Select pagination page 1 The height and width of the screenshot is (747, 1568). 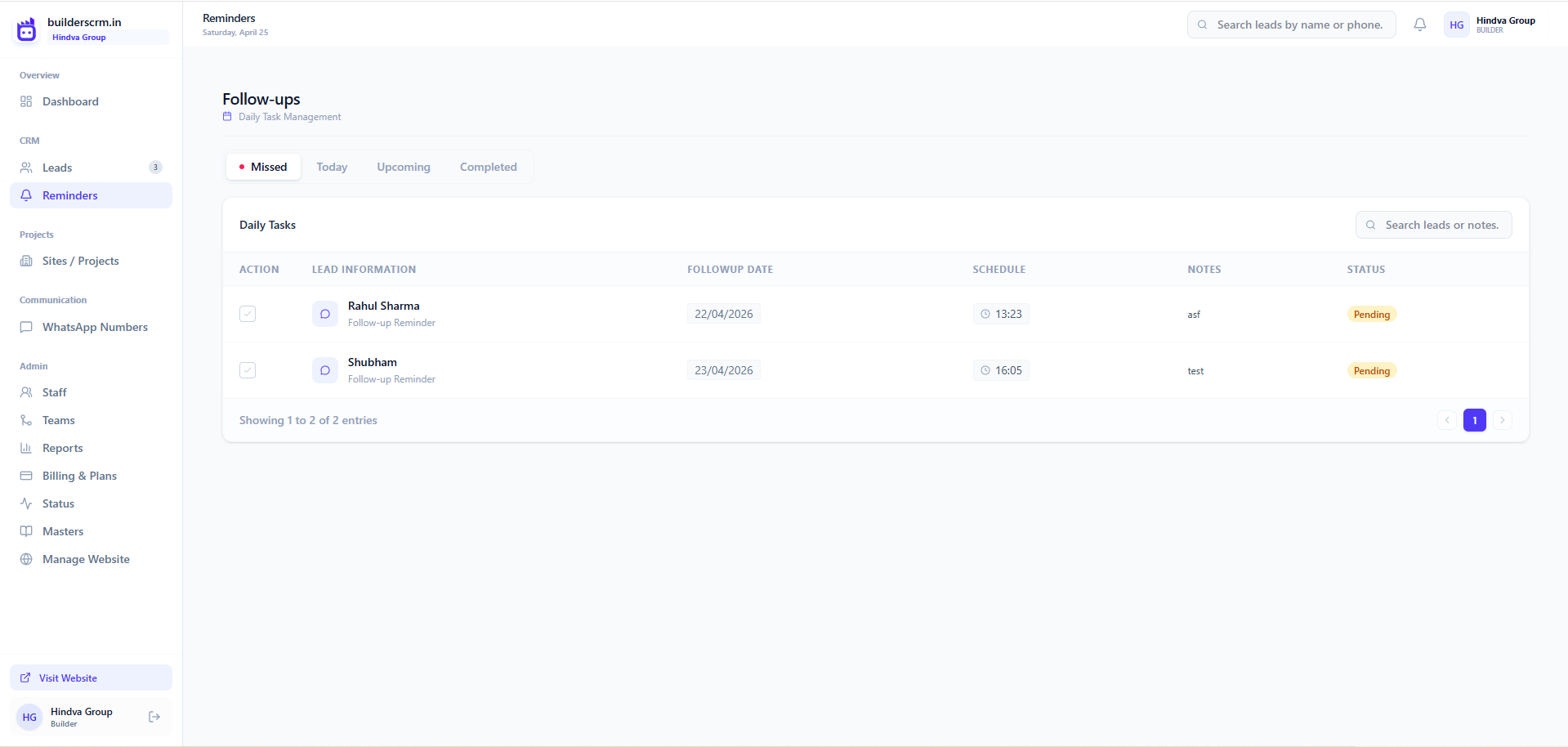click(x=1474, y=420)
